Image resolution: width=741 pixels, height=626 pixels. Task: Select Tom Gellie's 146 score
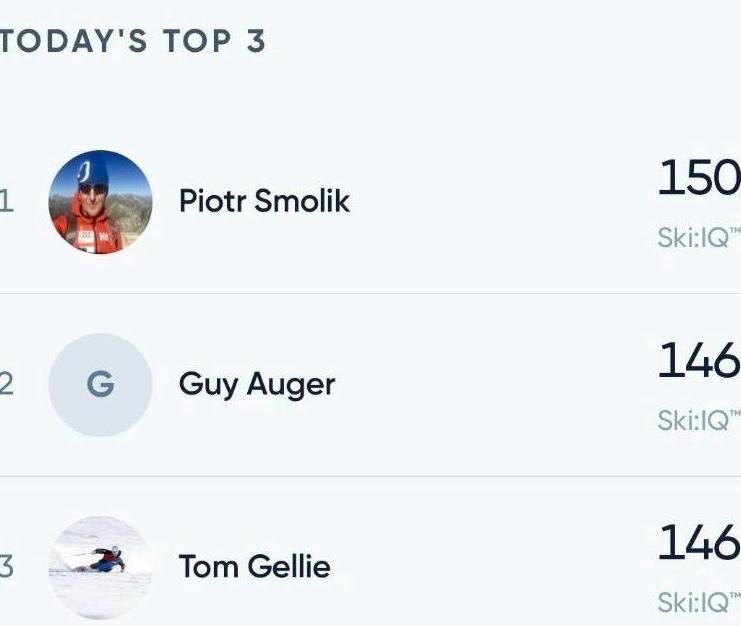coord(699,542)
